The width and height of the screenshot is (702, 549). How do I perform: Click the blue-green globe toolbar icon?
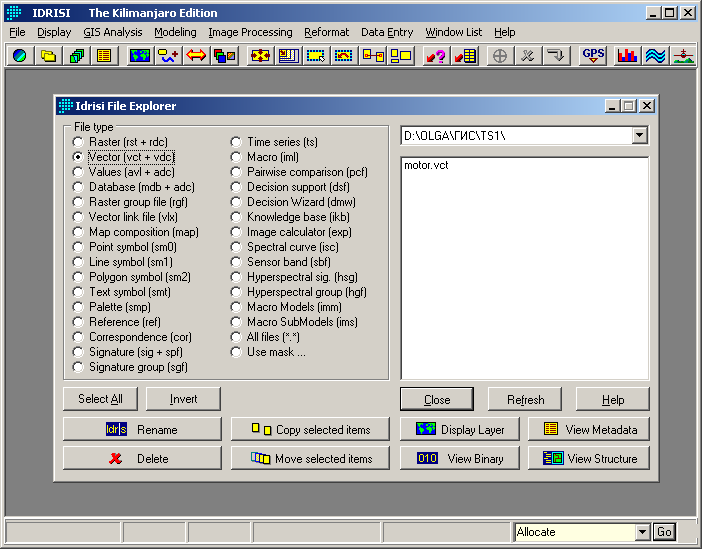[x=19, y=56]
